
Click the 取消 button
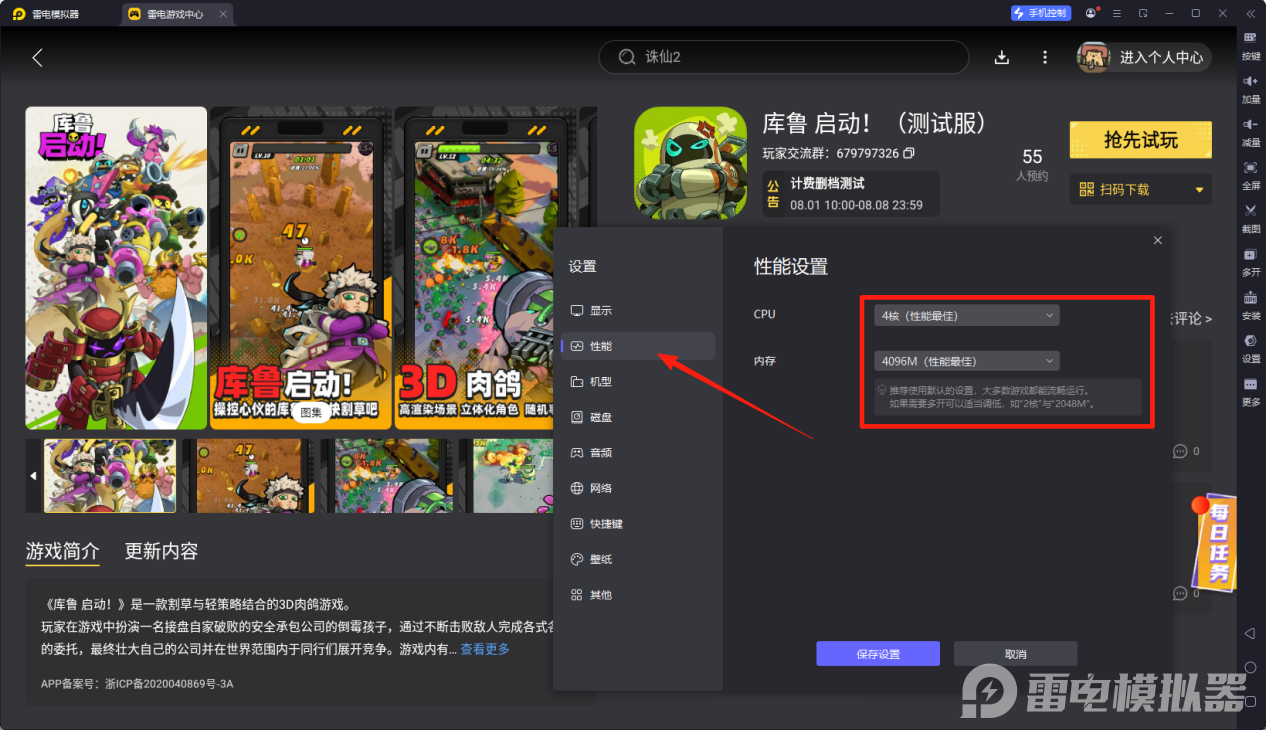point(1015,654)
